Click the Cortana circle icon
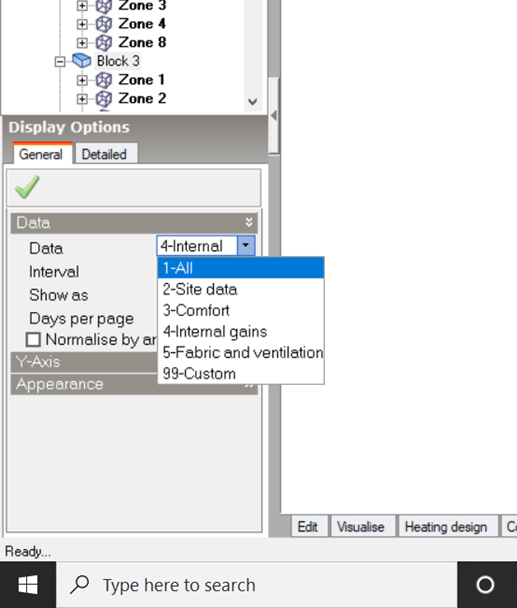Screen dimensions: 517x608 coord(485,585)
